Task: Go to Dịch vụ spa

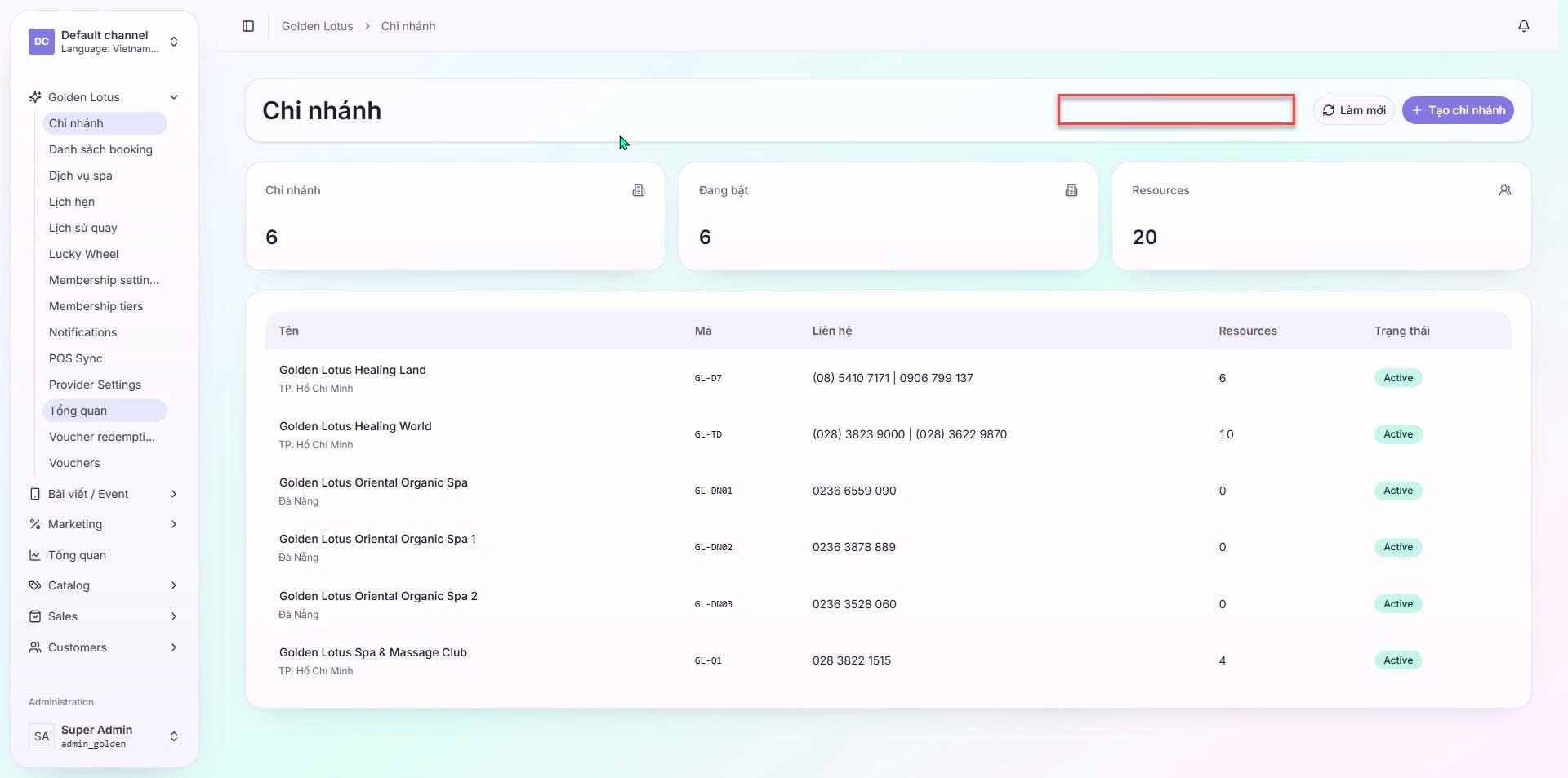Action: tap(105, 176)
